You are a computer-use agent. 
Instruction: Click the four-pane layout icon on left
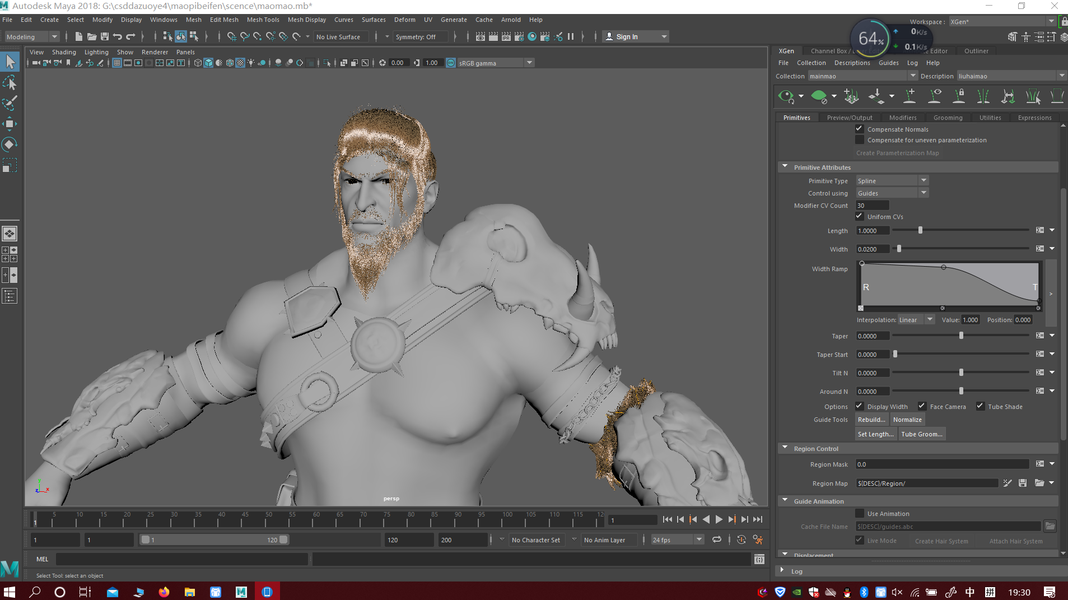[x=10, y=255]
